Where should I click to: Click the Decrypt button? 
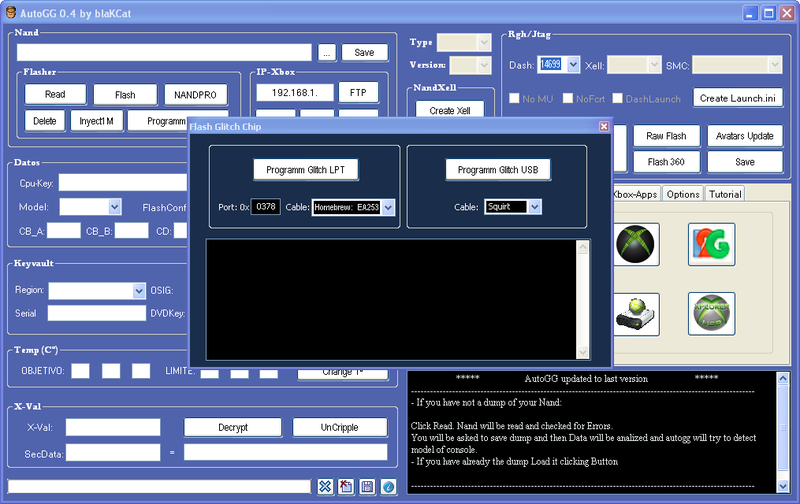[x=233, y=427]
